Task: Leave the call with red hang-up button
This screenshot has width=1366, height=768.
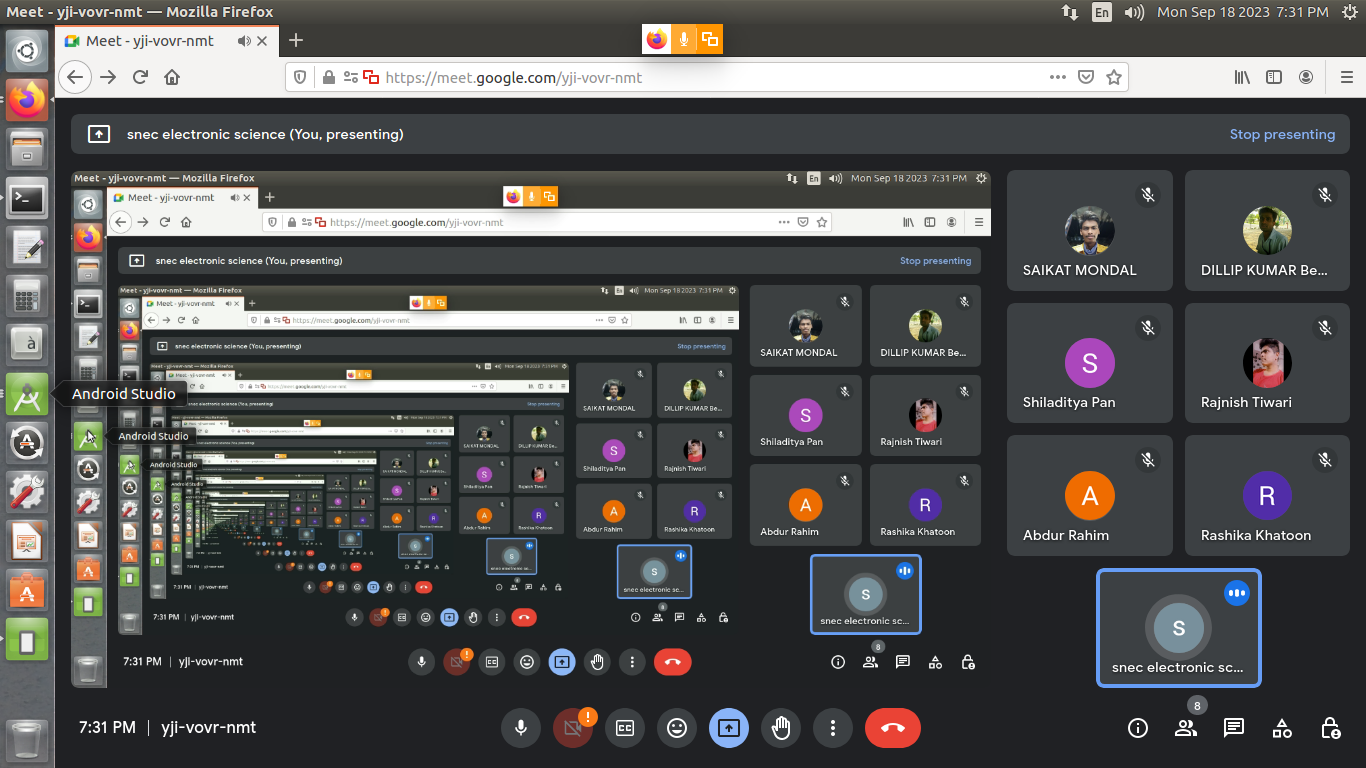Action: pos(893,728)
